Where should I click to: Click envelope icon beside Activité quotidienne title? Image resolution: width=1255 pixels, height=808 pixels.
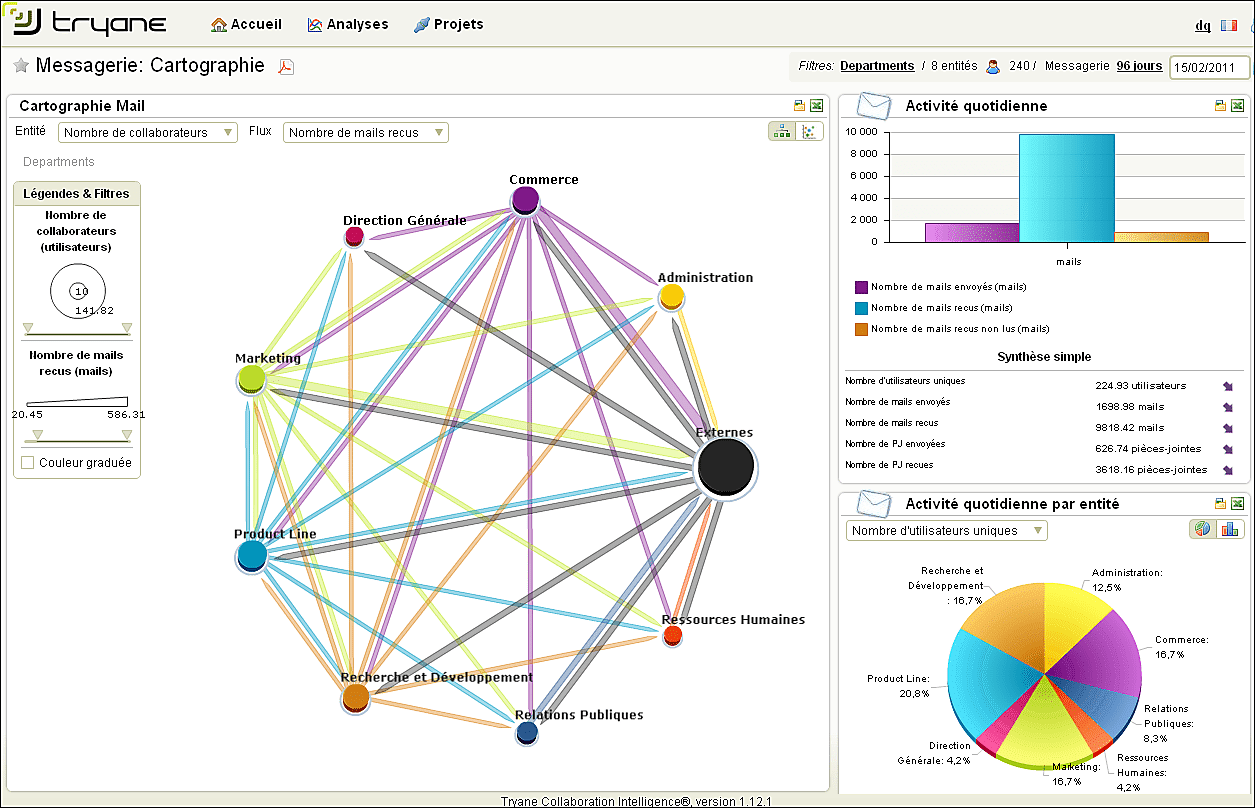[874, 106]
